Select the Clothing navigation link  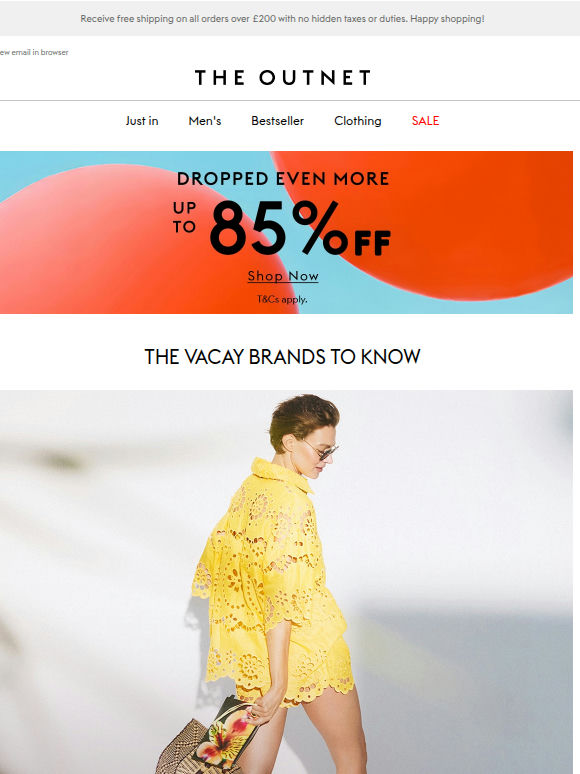pos(358,121)
